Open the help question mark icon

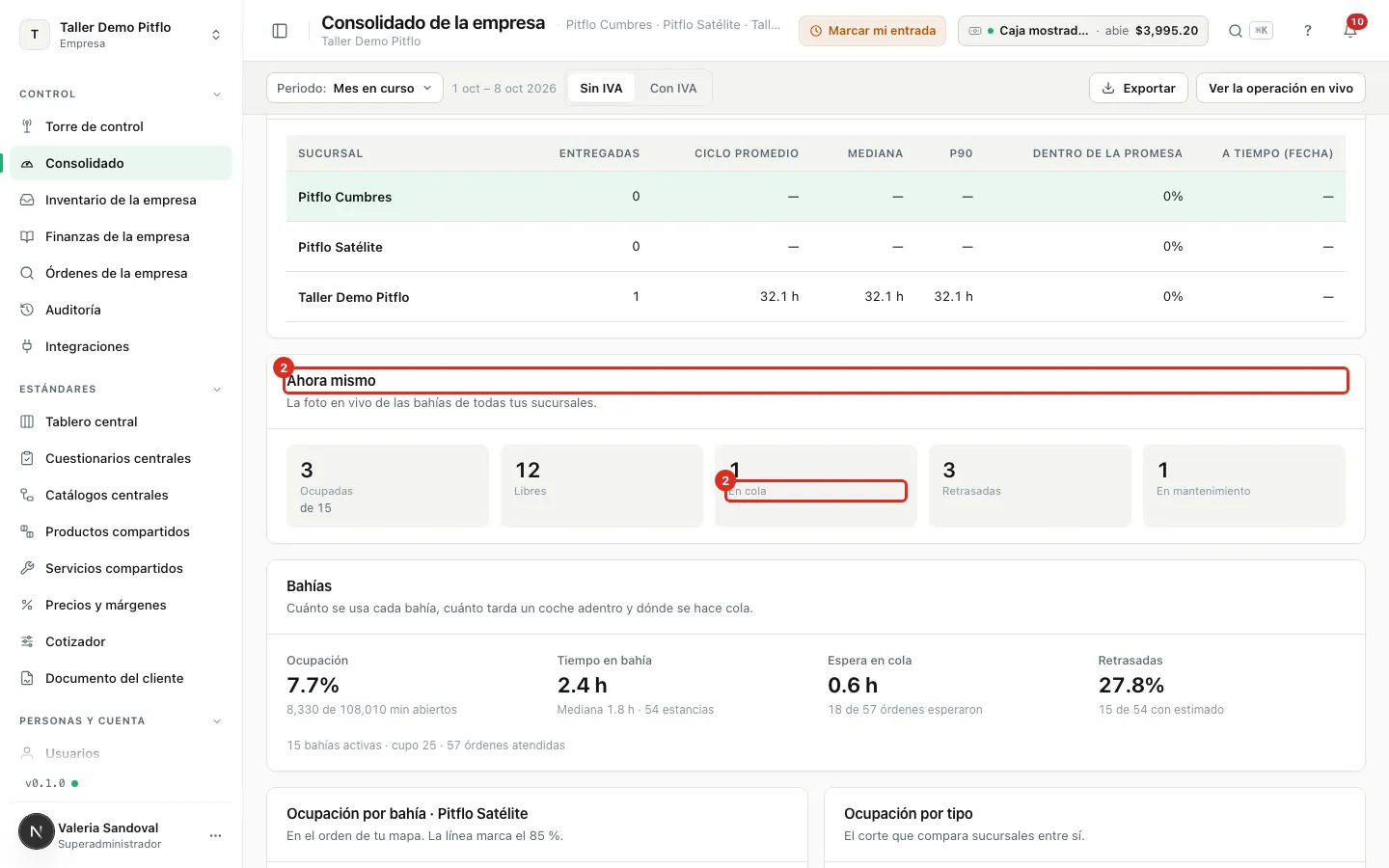click(1308, 31)
